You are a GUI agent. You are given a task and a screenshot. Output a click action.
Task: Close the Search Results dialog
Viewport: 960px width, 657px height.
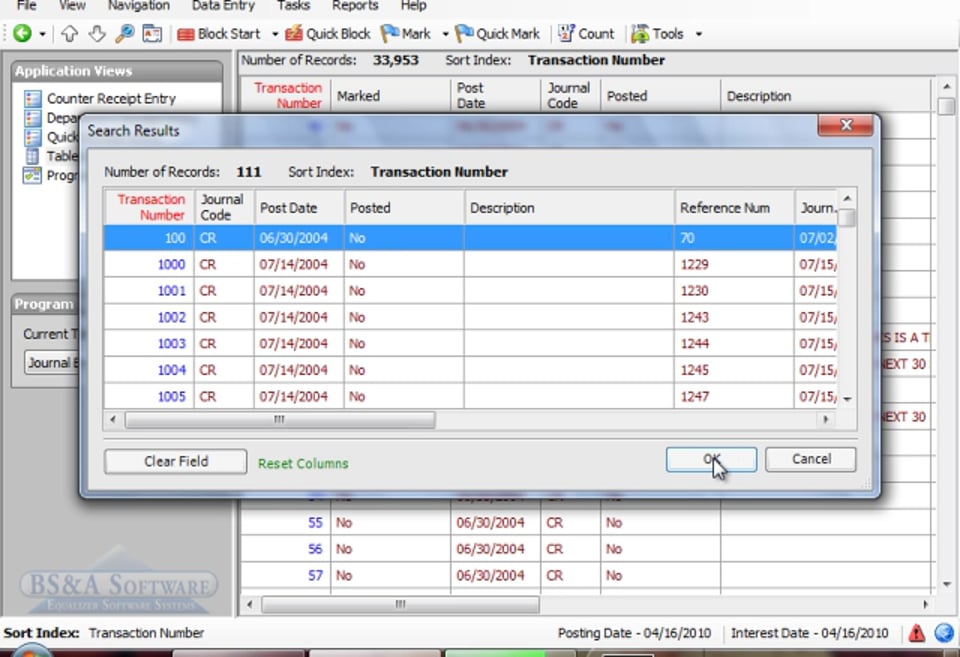[x=846, y=126]
